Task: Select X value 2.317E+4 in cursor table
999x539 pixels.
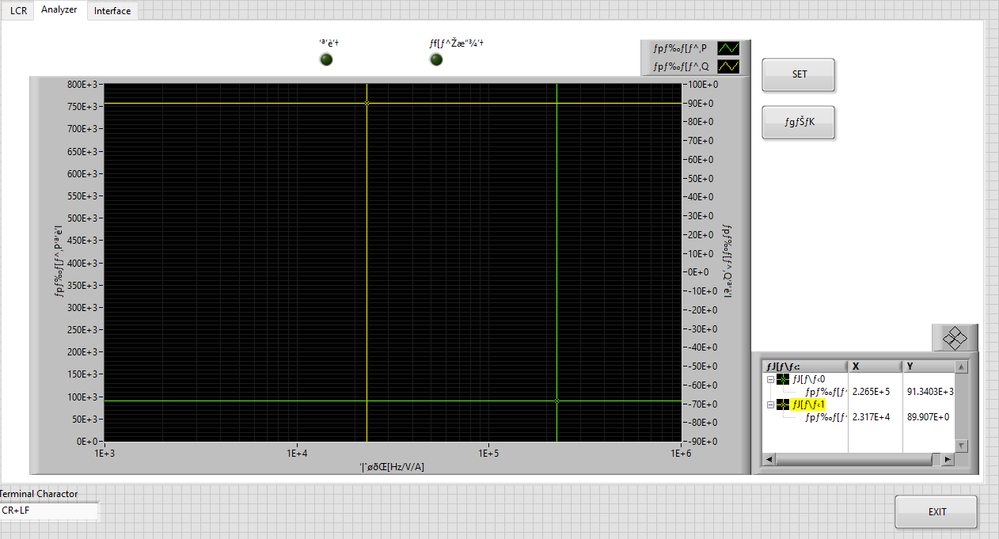Action: [871, 417]
